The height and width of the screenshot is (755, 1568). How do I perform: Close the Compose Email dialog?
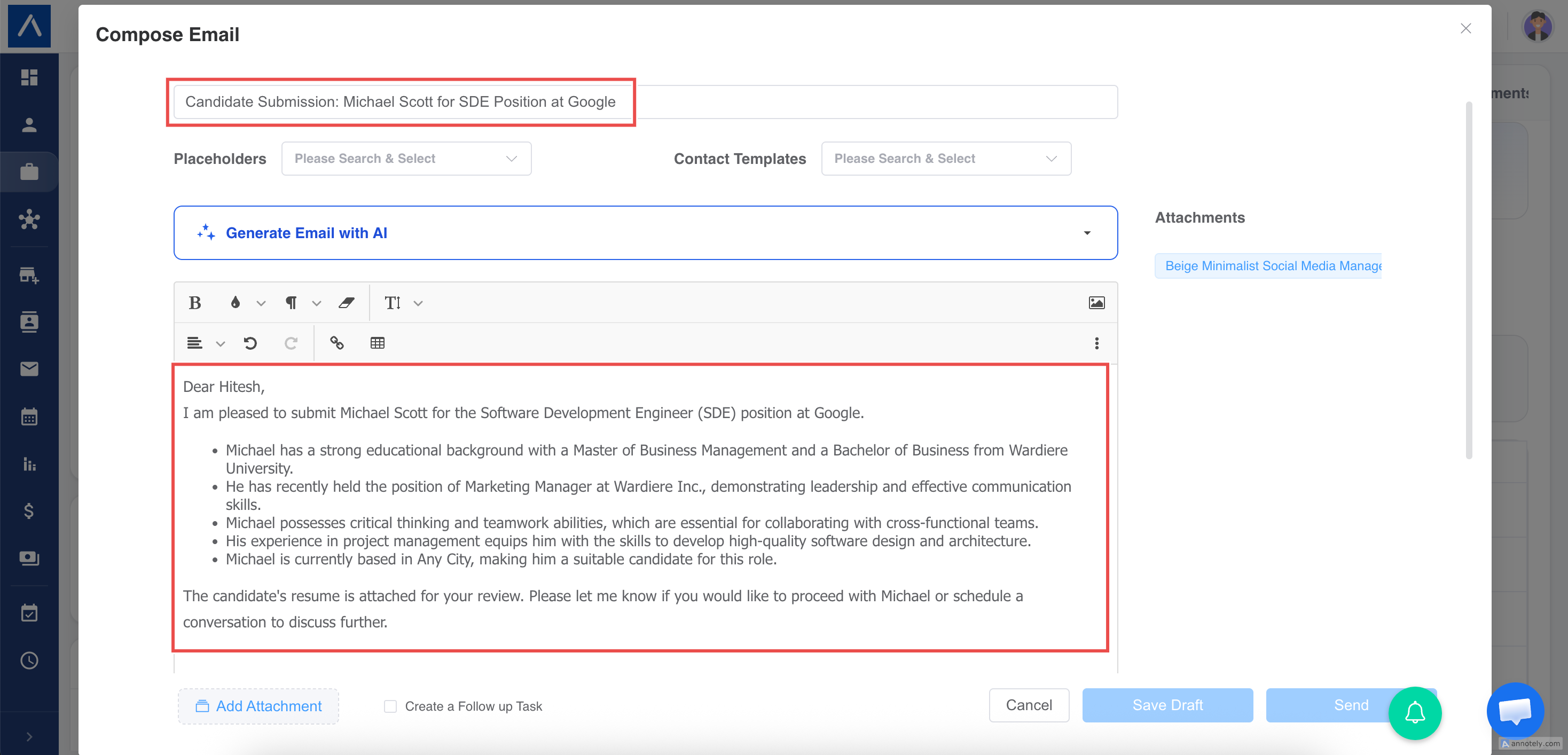pos(1466,29)
